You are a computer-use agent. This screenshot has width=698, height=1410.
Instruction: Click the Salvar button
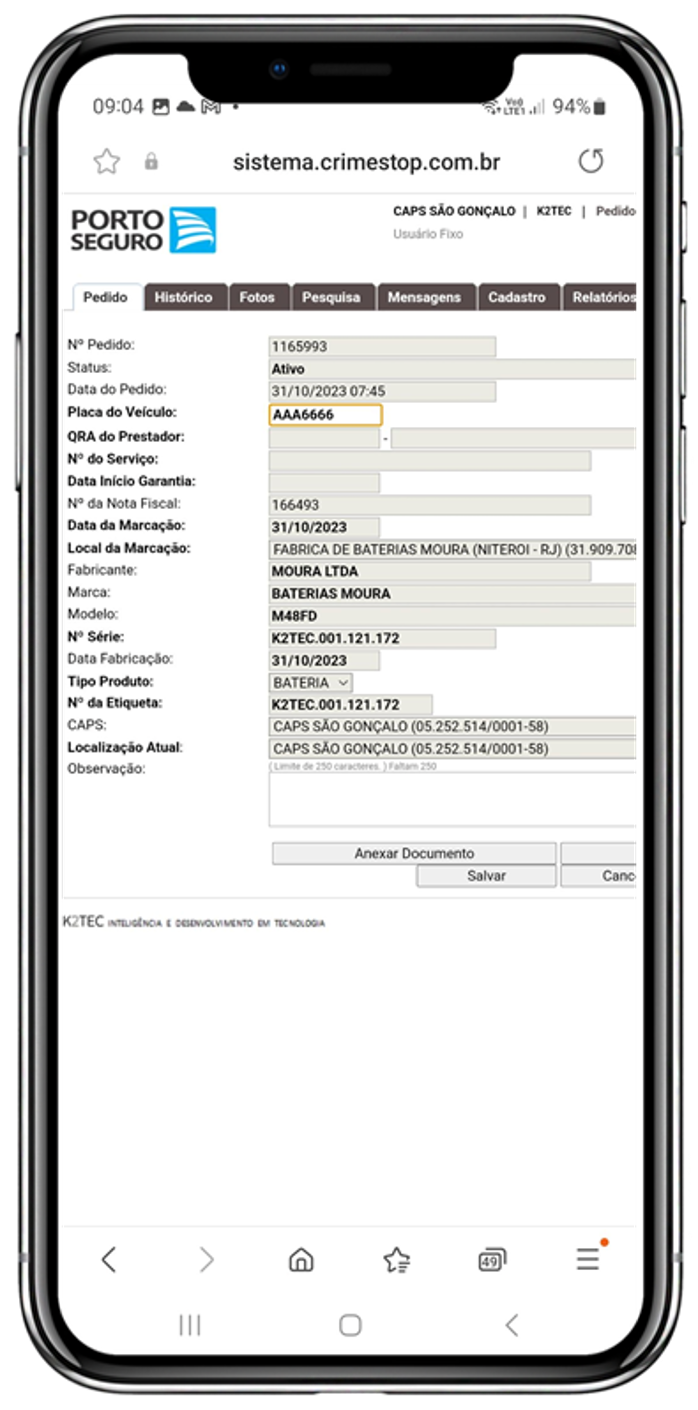(x=486, y=875)
